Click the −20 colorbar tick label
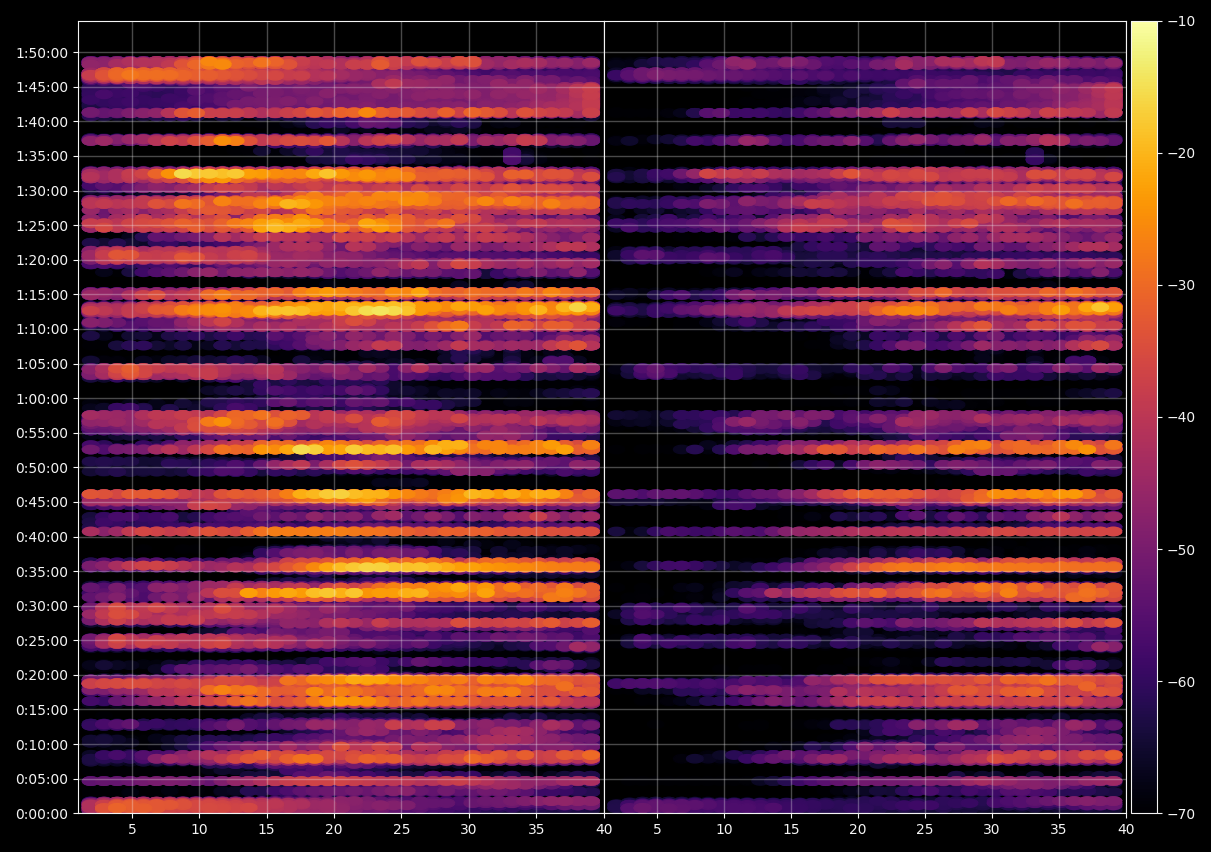Screen dimensions: 1211x852 [1180, 153]
